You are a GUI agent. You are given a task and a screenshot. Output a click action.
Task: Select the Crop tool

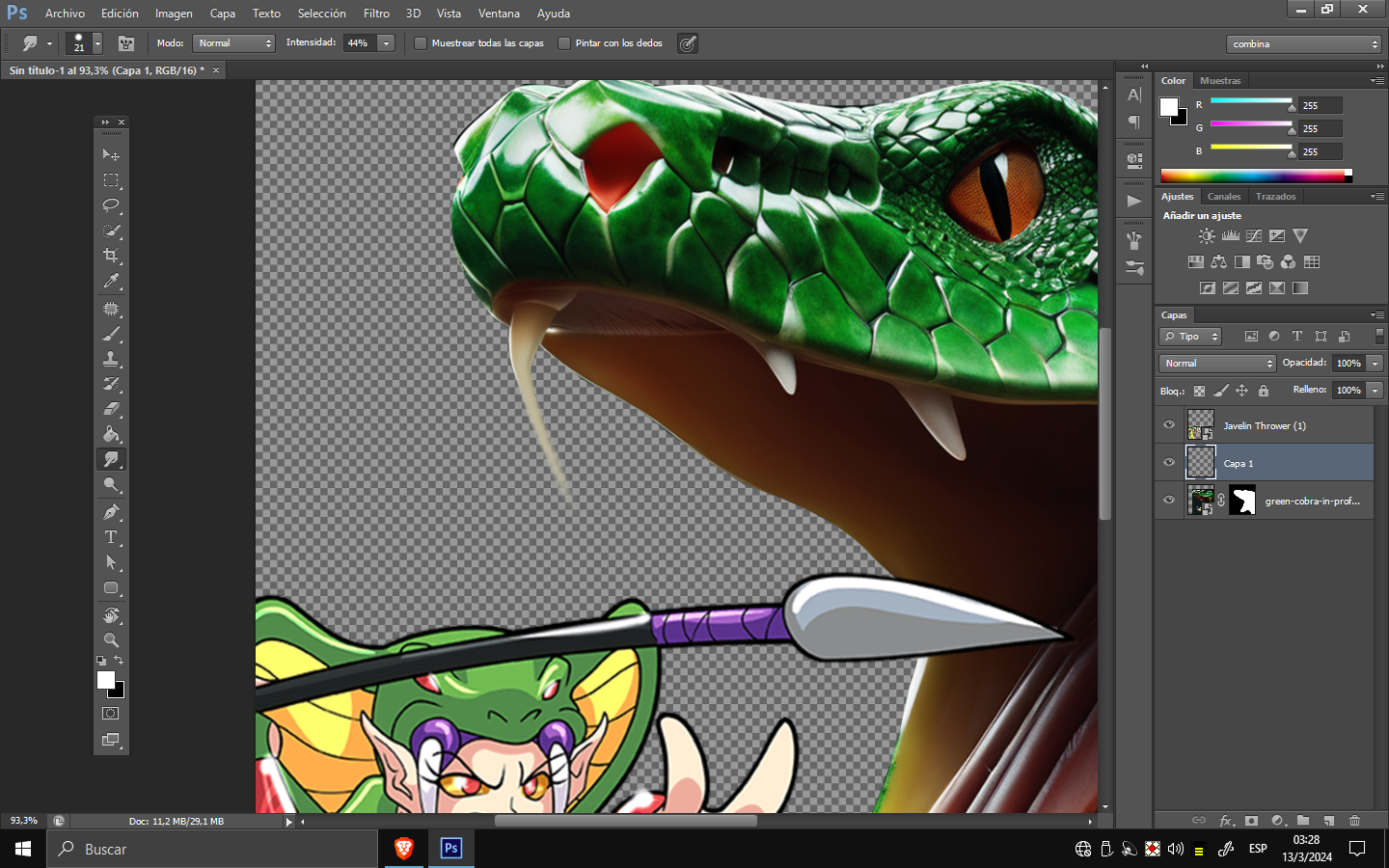pos(111,257)
